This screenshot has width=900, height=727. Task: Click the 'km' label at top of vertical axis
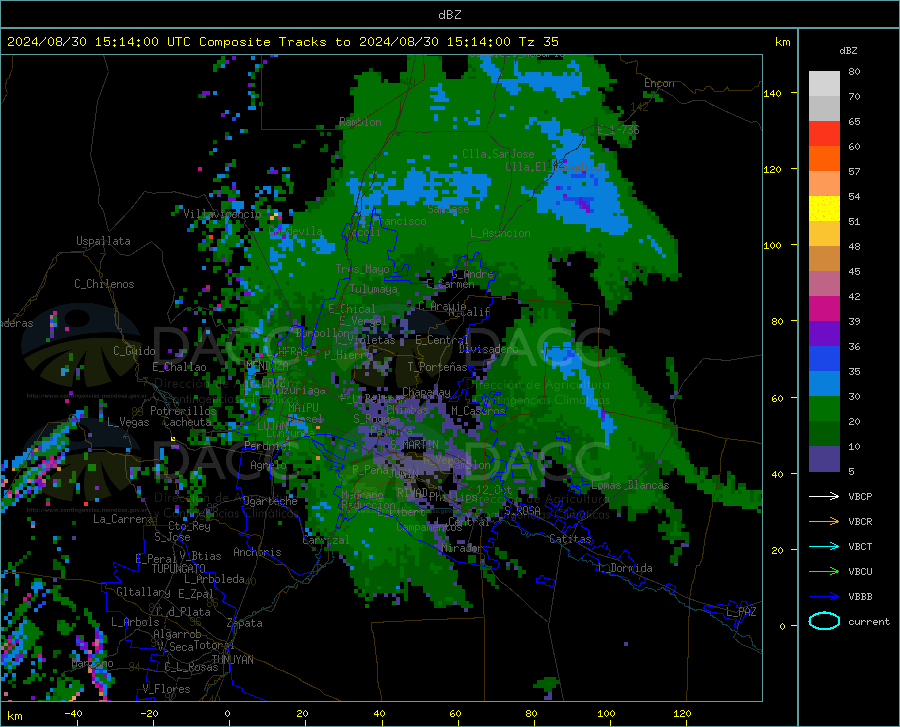coord(782,42)
